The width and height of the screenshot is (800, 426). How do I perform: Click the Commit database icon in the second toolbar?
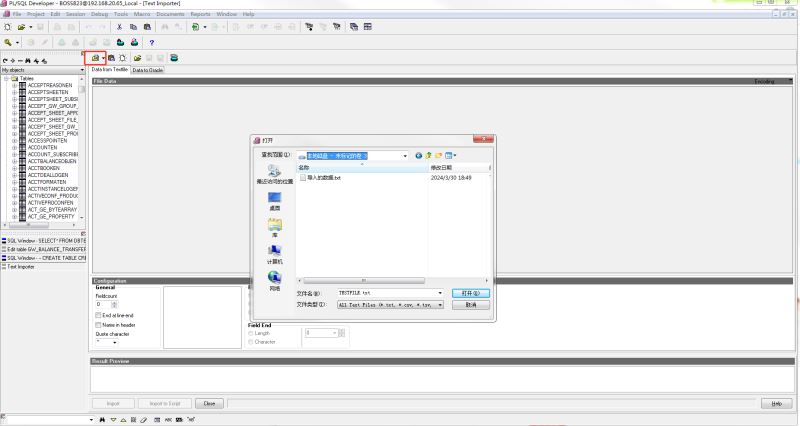point(120,42)
